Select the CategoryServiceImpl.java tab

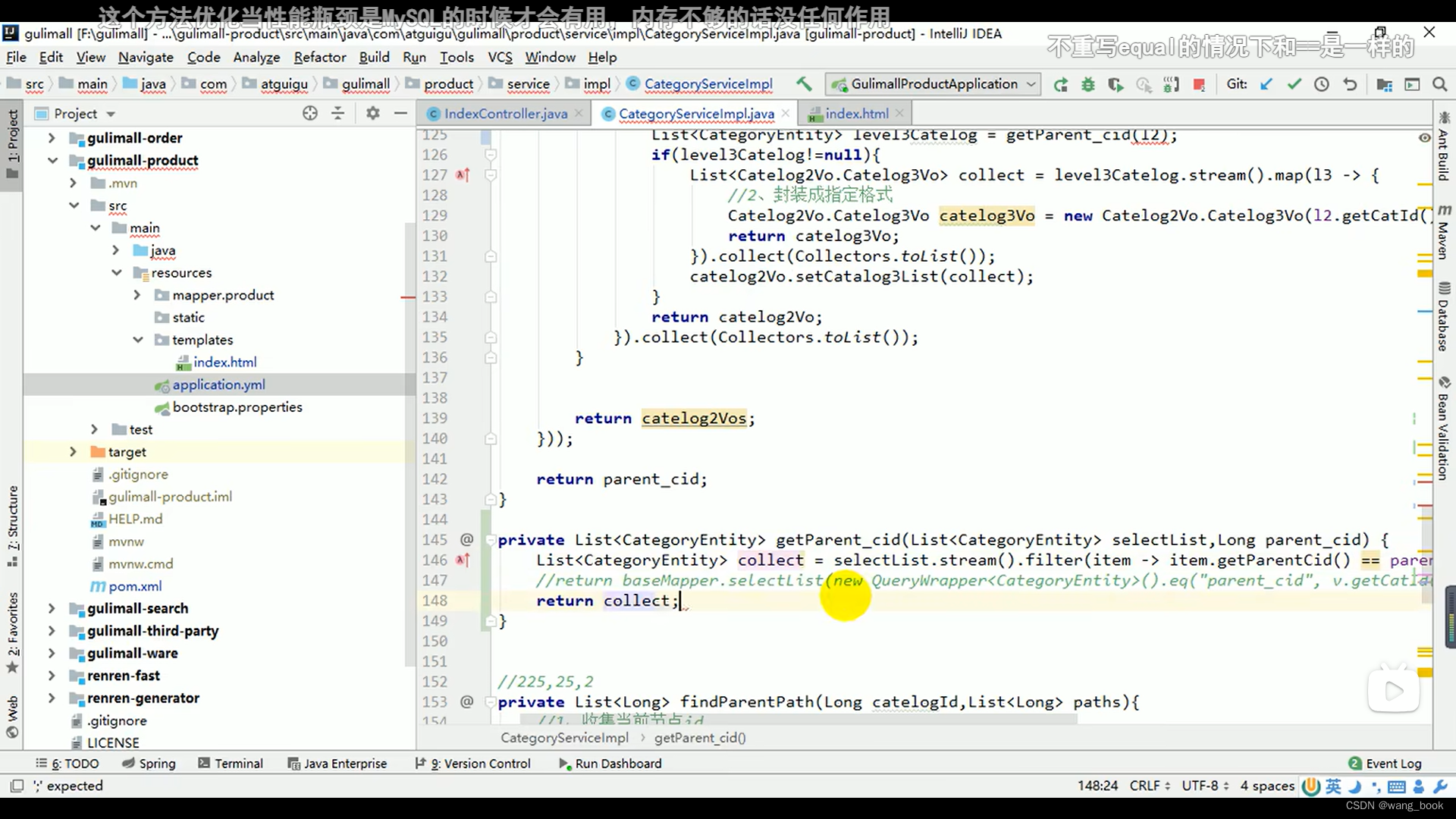[x=697, y=113]
